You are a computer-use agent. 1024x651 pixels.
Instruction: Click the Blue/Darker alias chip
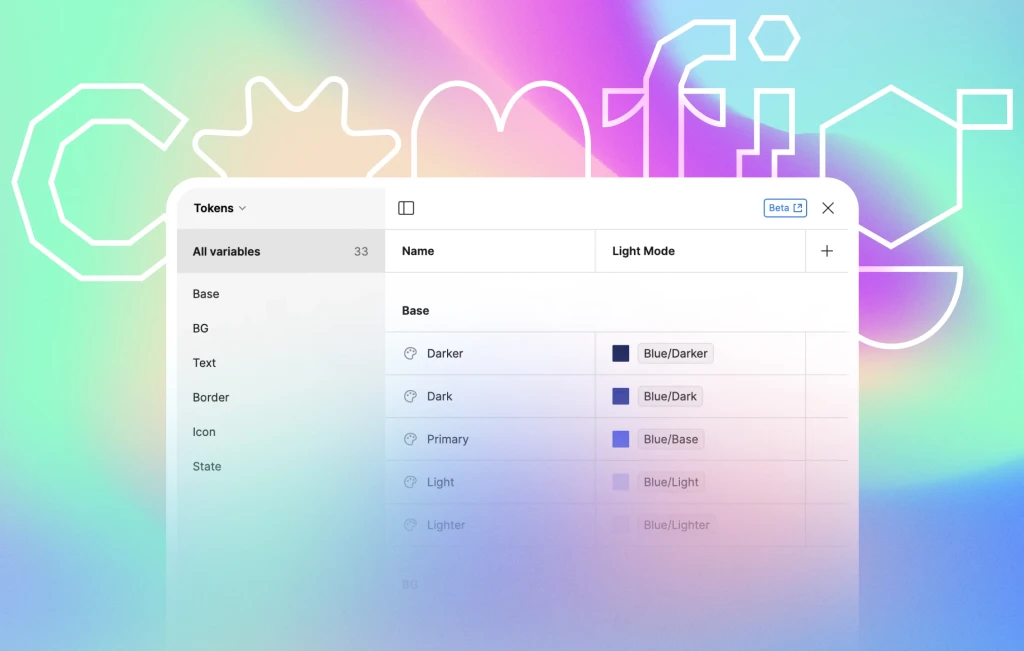tap(675, 354)
